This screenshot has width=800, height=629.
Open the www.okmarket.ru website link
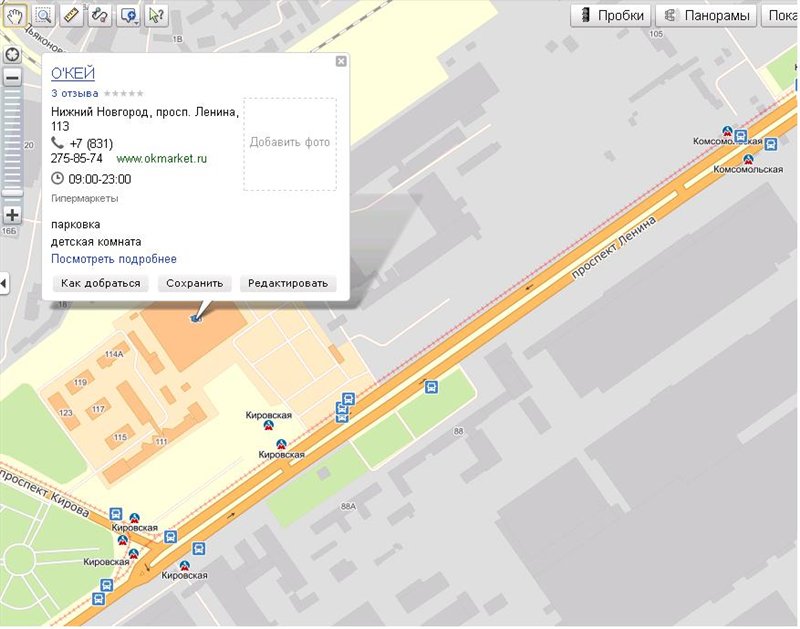point(161,158)
